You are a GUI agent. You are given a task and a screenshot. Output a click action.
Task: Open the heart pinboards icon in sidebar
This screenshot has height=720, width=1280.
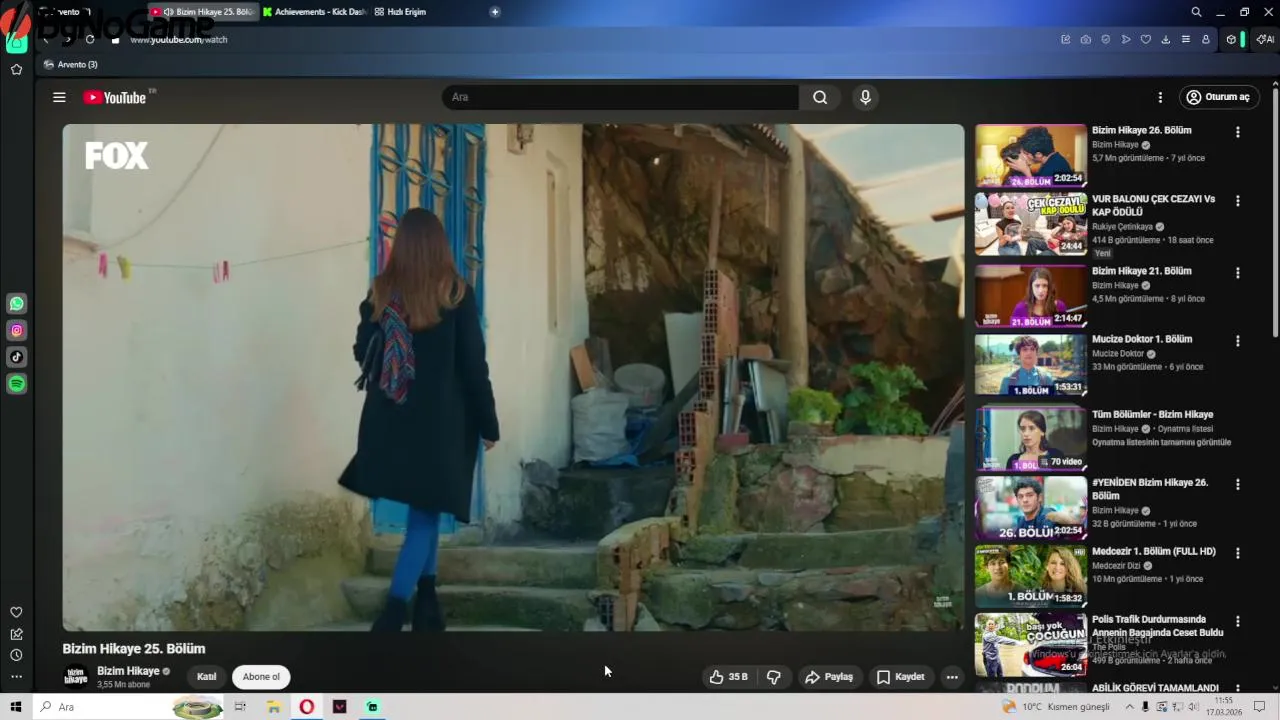point(16,612)
